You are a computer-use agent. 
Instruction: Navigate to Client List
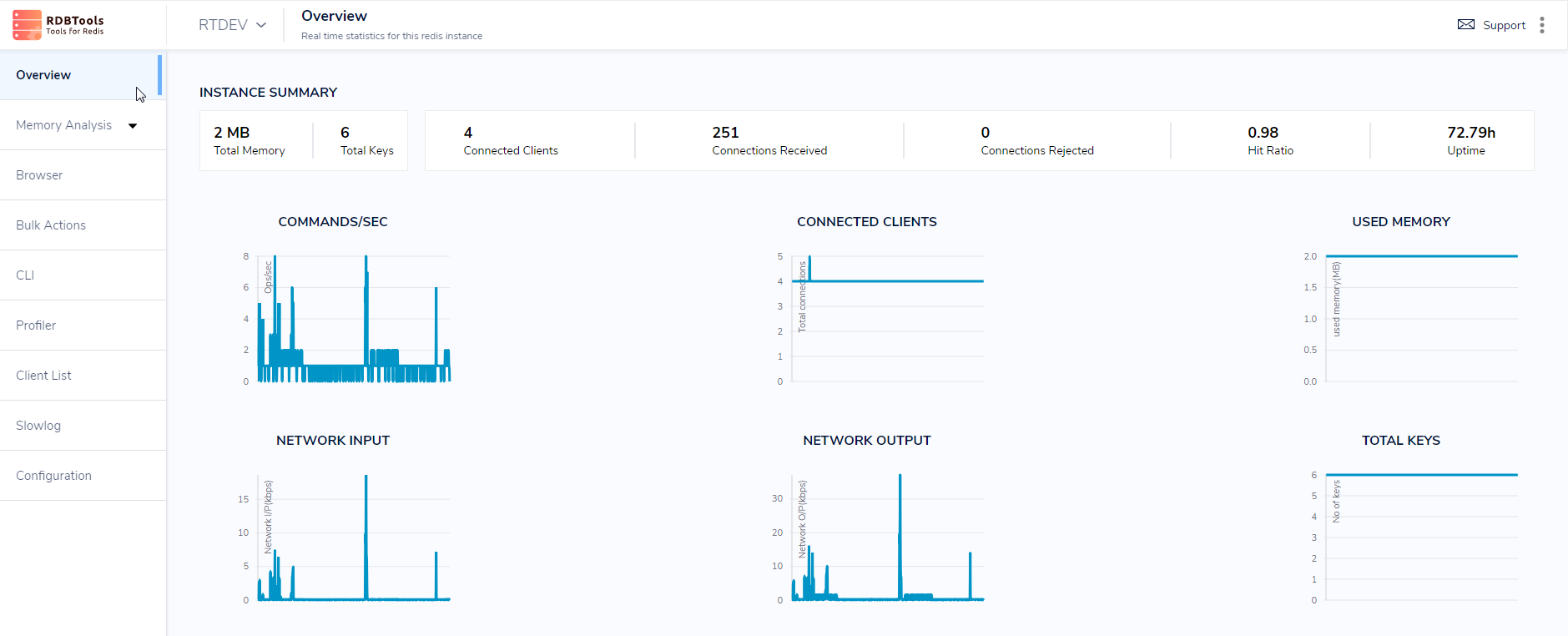(43, 376)
